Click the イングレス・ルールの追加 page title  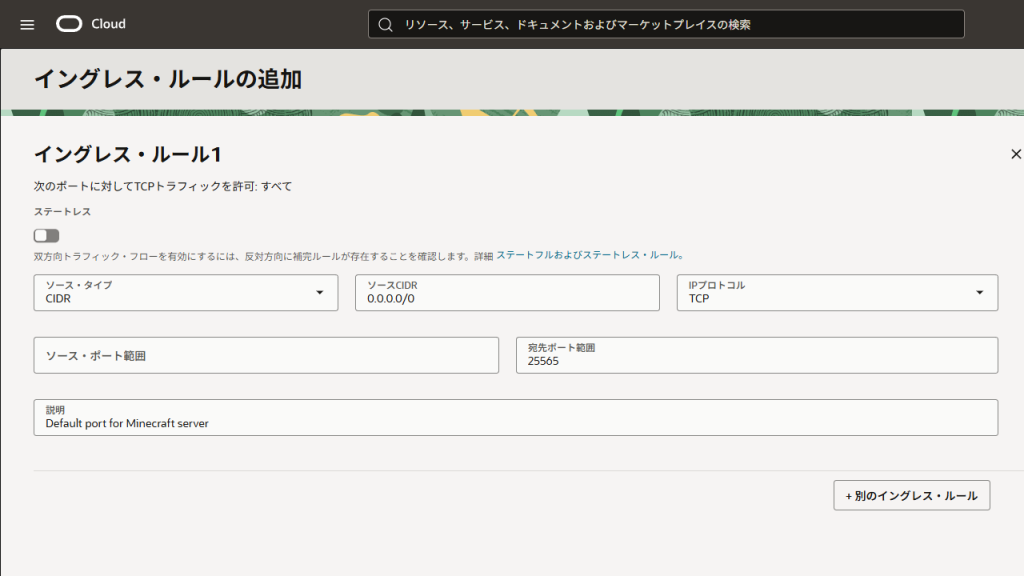168,79
